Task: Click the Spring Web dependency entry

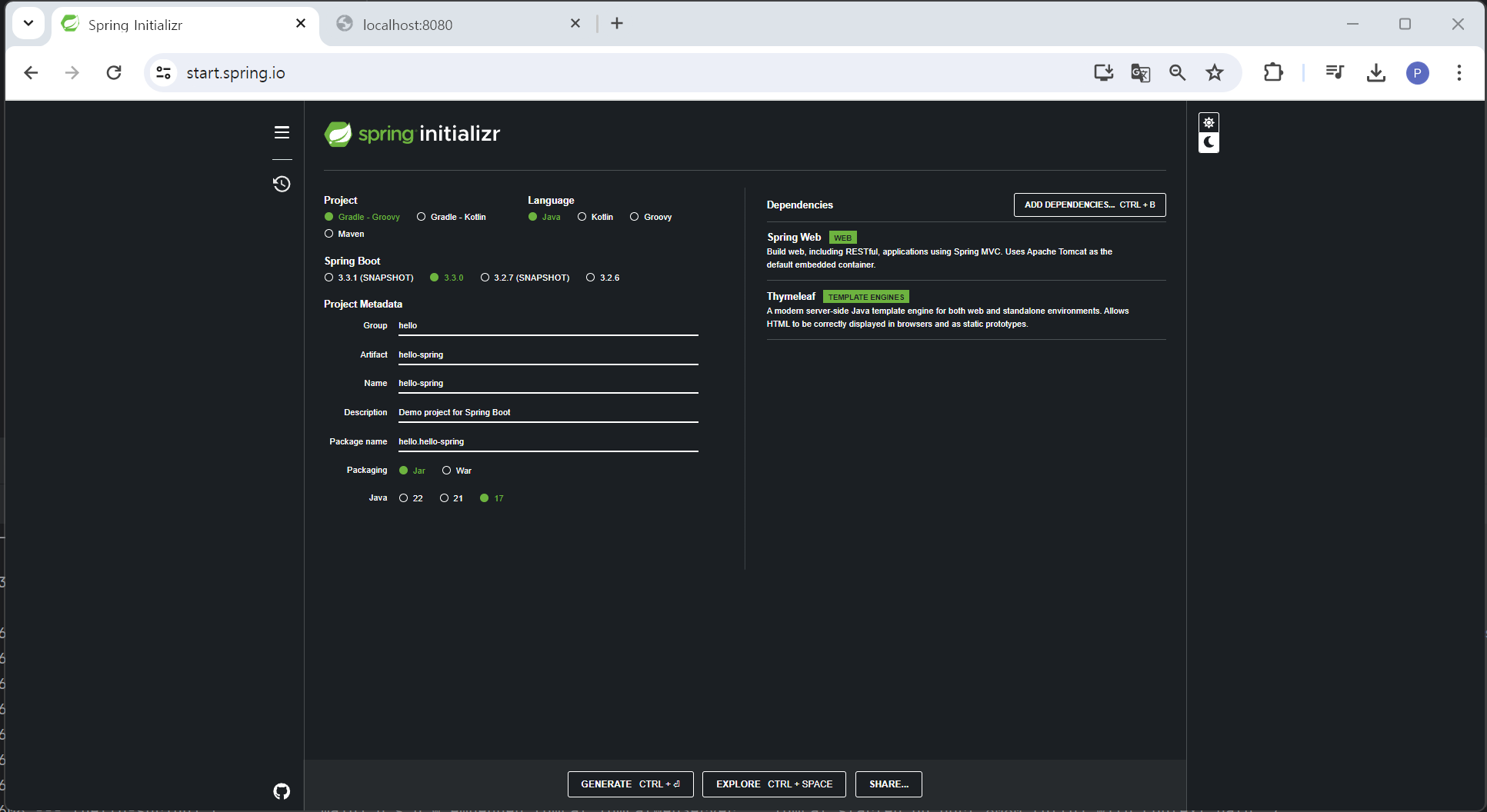Action: [x=966, y=251]
